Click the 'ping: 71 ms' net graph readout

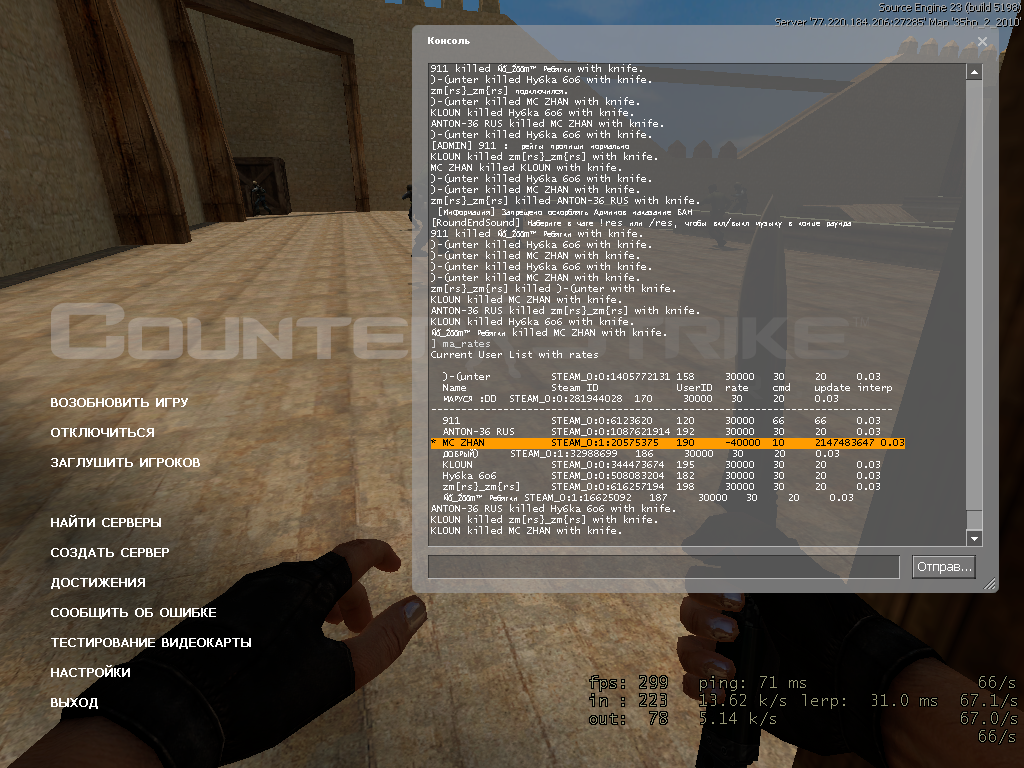click(x=752, y=683)
